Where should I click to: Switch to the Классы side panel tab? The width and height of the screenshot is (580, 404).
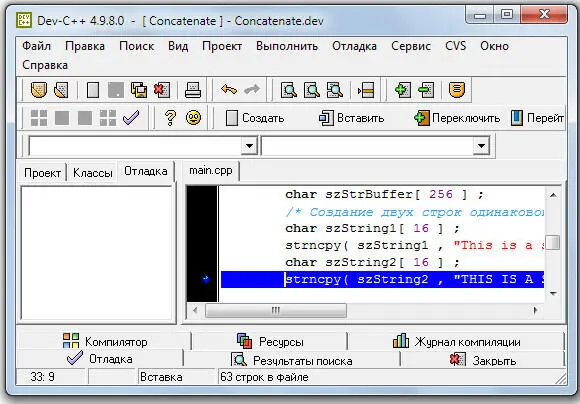pyautogui.click(x=92, y=173)
